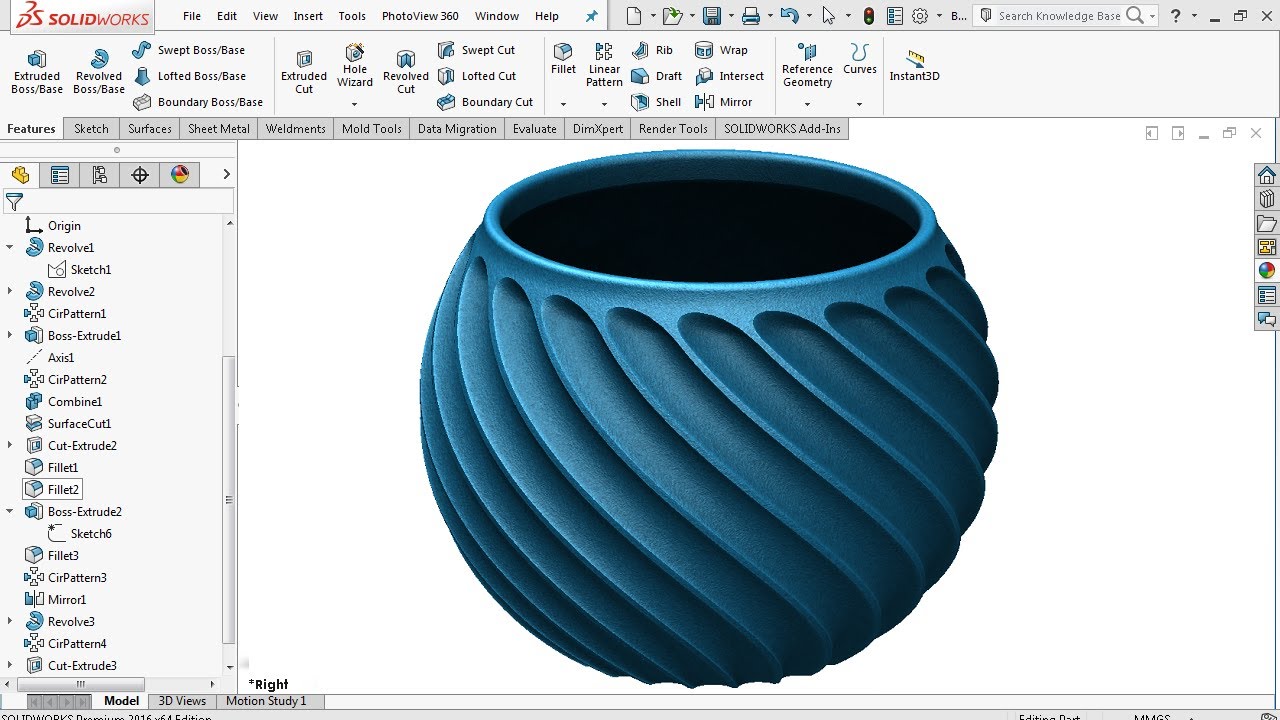
Task: Expand the Cut-Extrude2 feature node
Action: coord(10,445)
